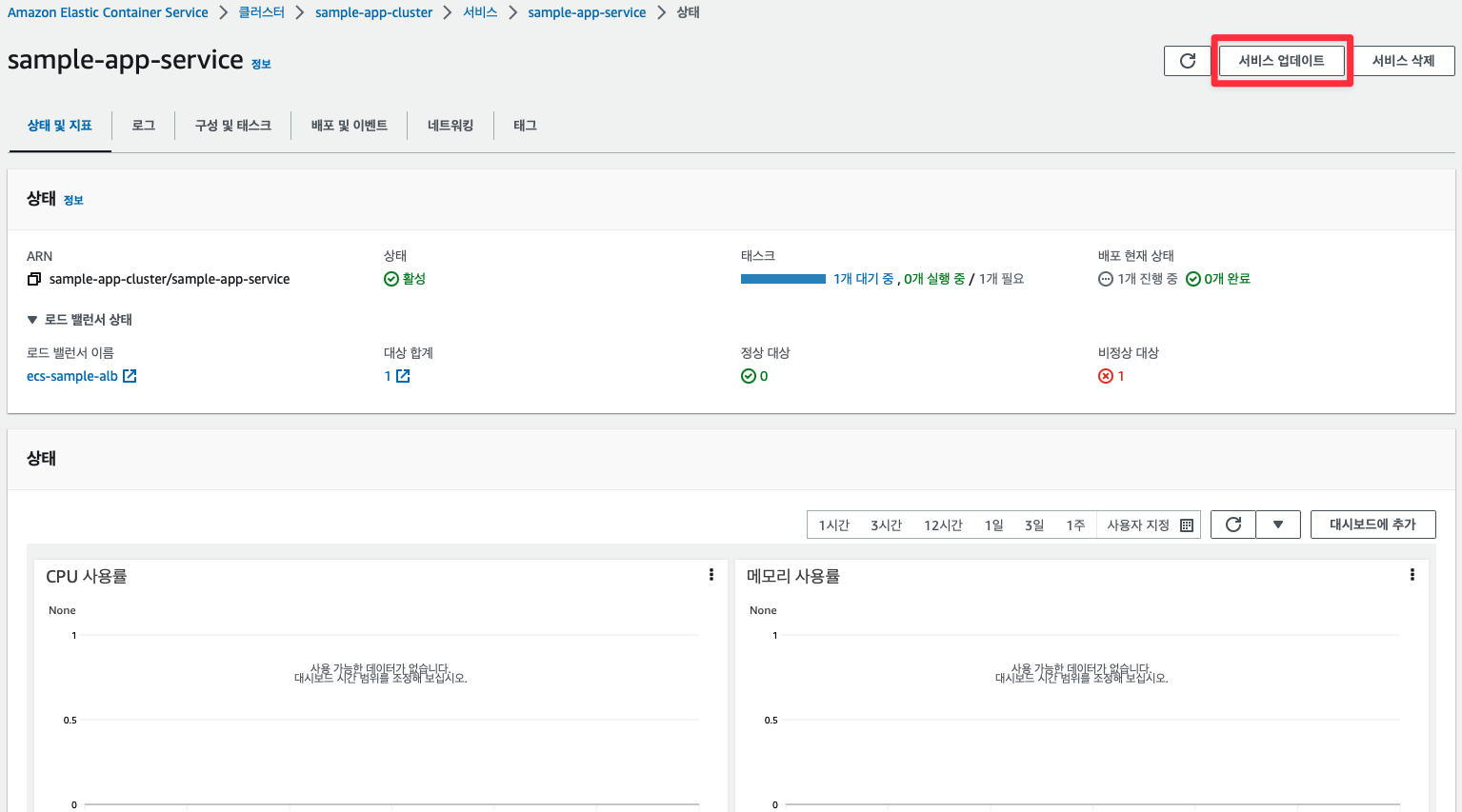Select the 1일 time range
Image resolution: width=1462 pixels, height=812 pixels.
[x=993, y=525]
